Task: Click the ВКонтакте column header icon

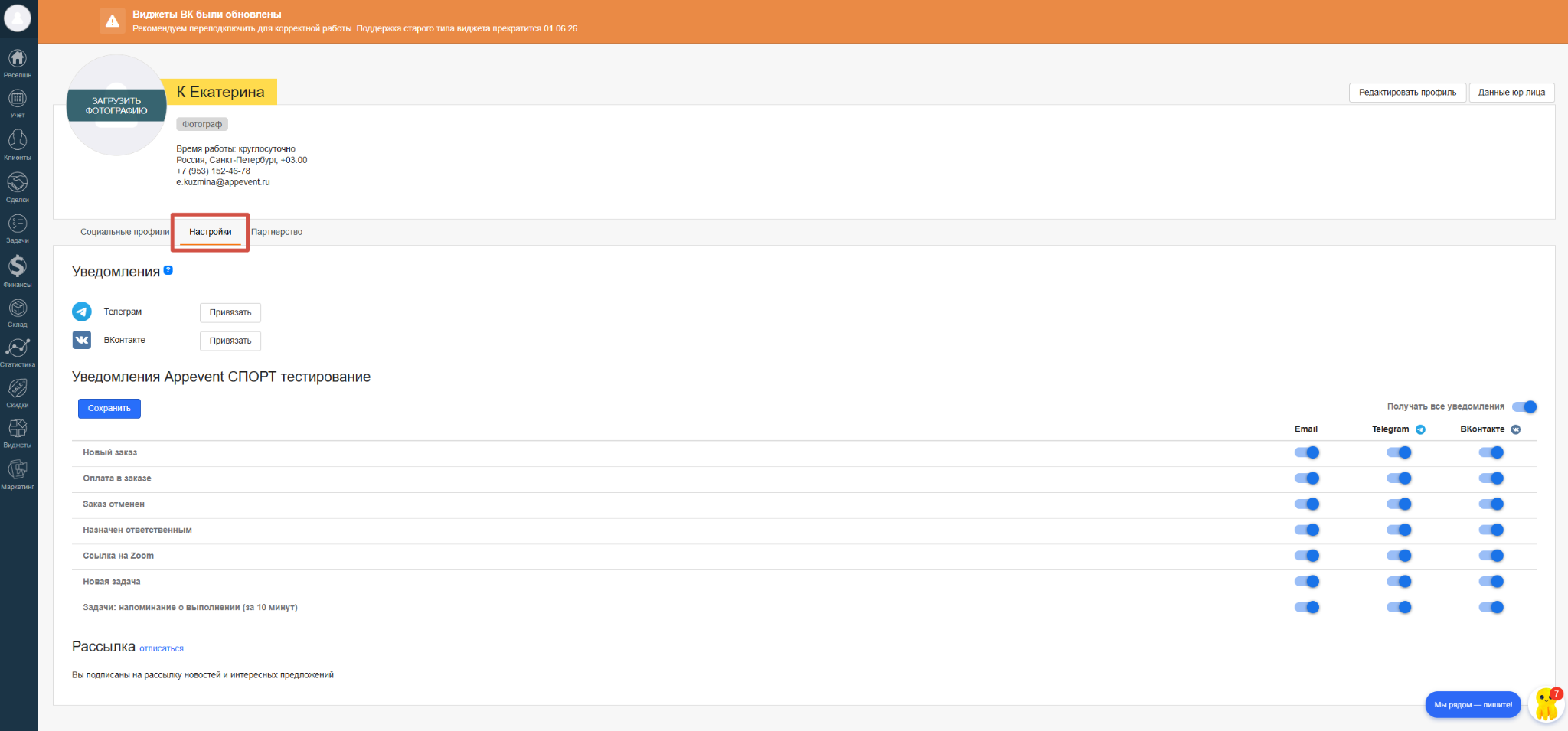Action: [x=1516, y=429]
